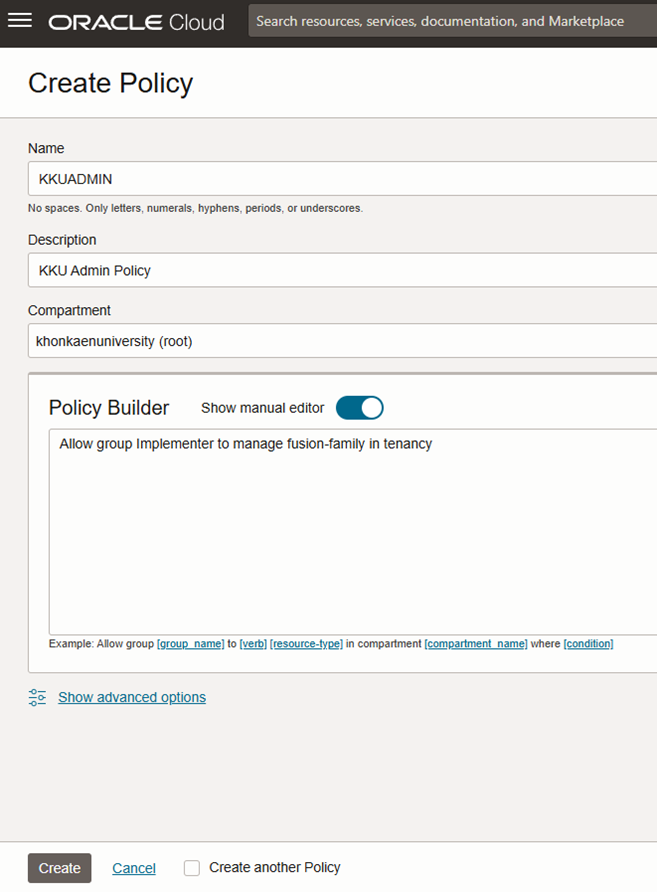Click the Policy Builder heading
The width and height of the screenshot is (657, 892).
(x=109, y=408)
